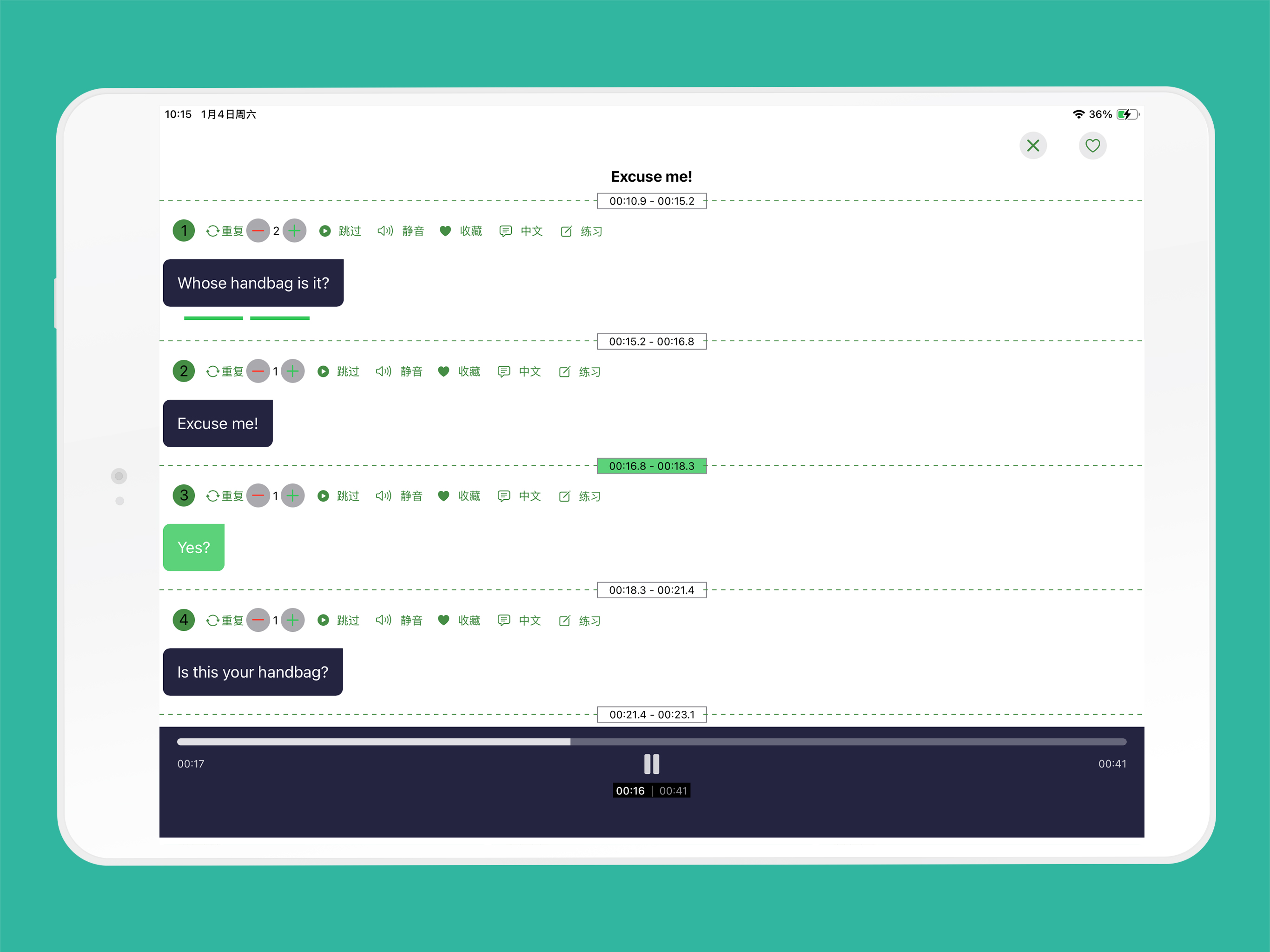
Task: Favorite (收藏) sentence 4 with heart icon
Action: (x=444, y=620)
